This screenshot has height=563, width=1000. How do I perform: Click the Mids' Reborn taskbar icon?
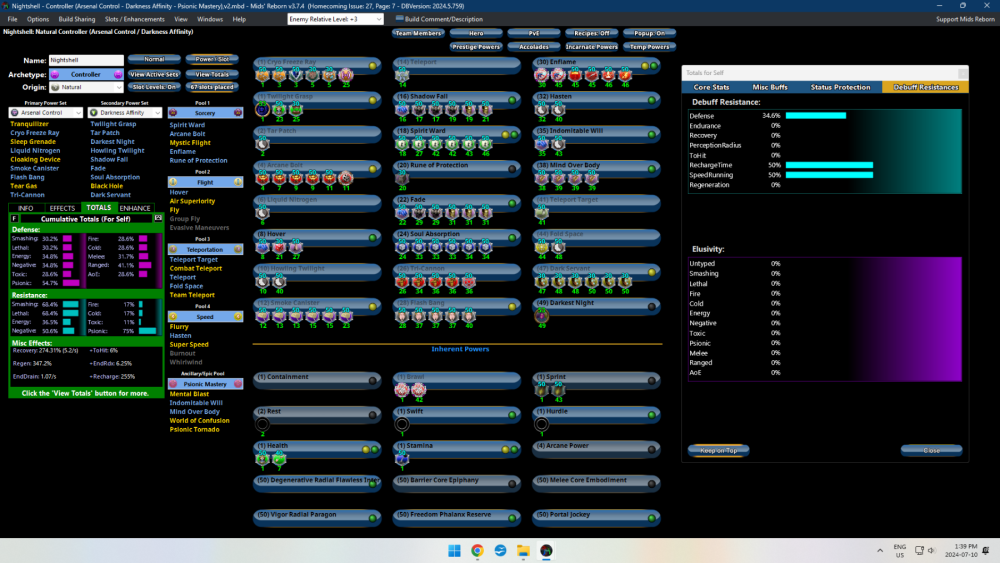click(546, 551)
